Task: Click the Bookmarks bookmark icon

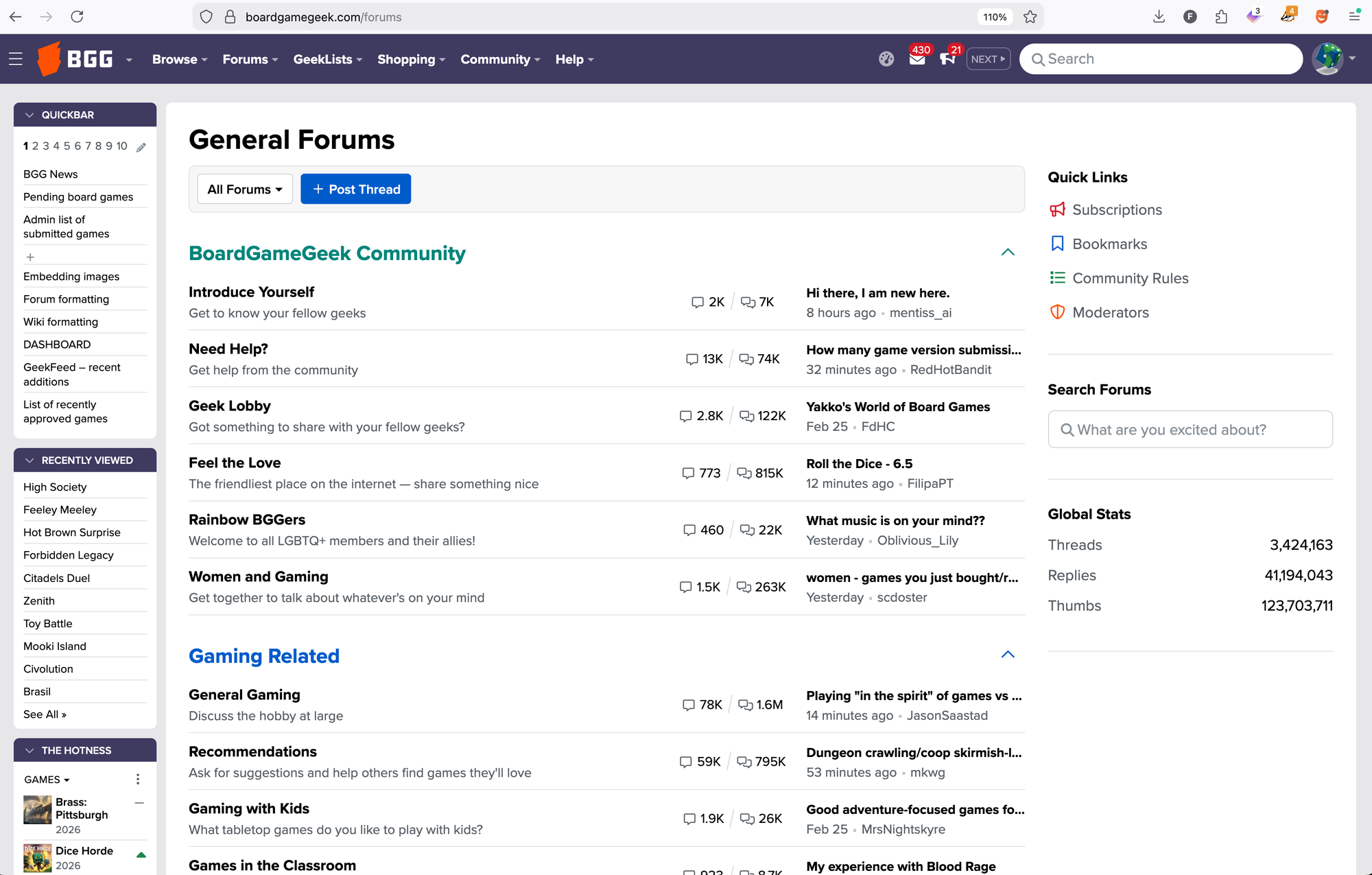Action: [x=1058, y=244]
